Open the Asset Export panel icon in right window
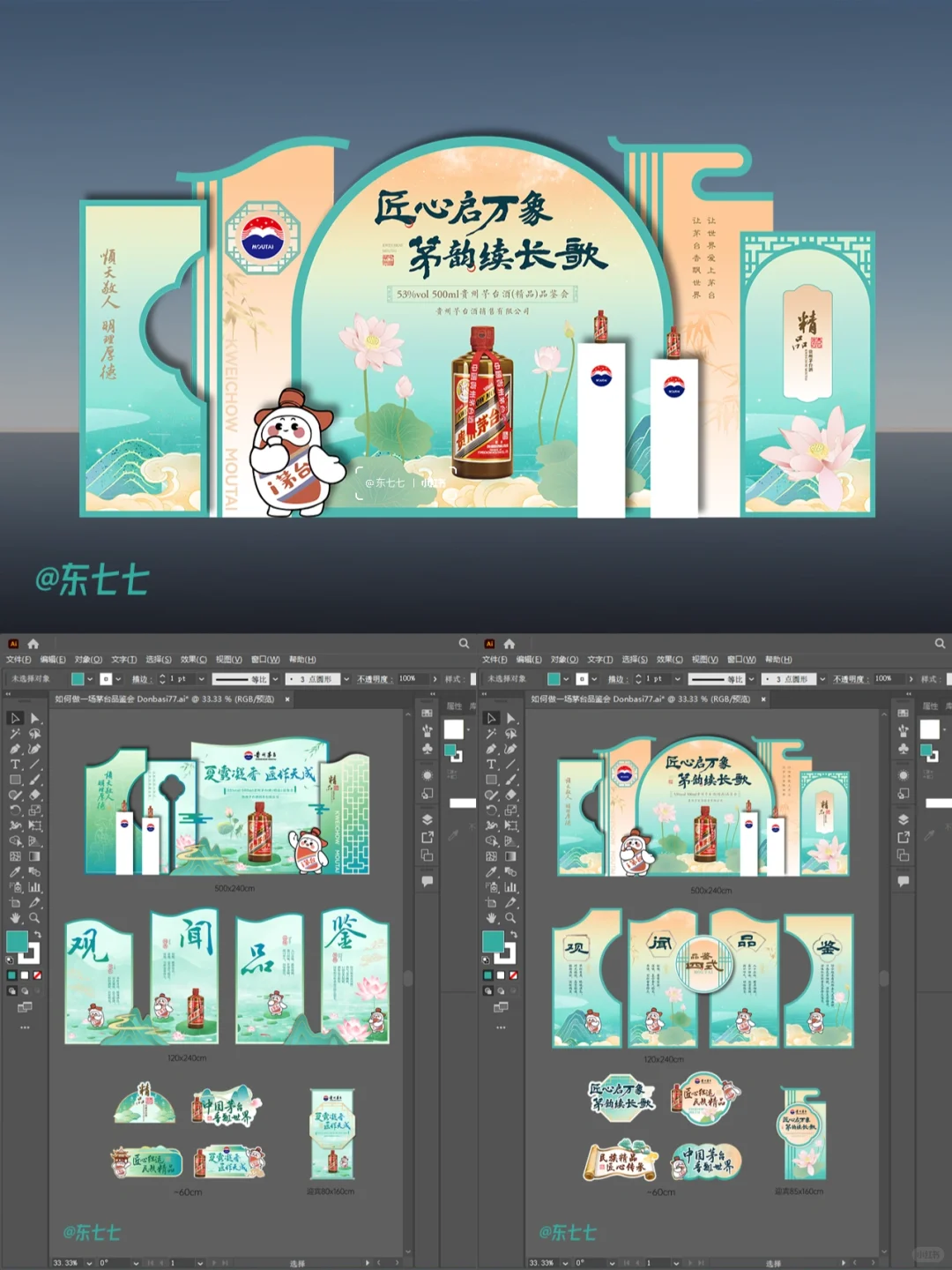Image resolution: width=952 pixels, height=1270 pixels. (904, 837)
